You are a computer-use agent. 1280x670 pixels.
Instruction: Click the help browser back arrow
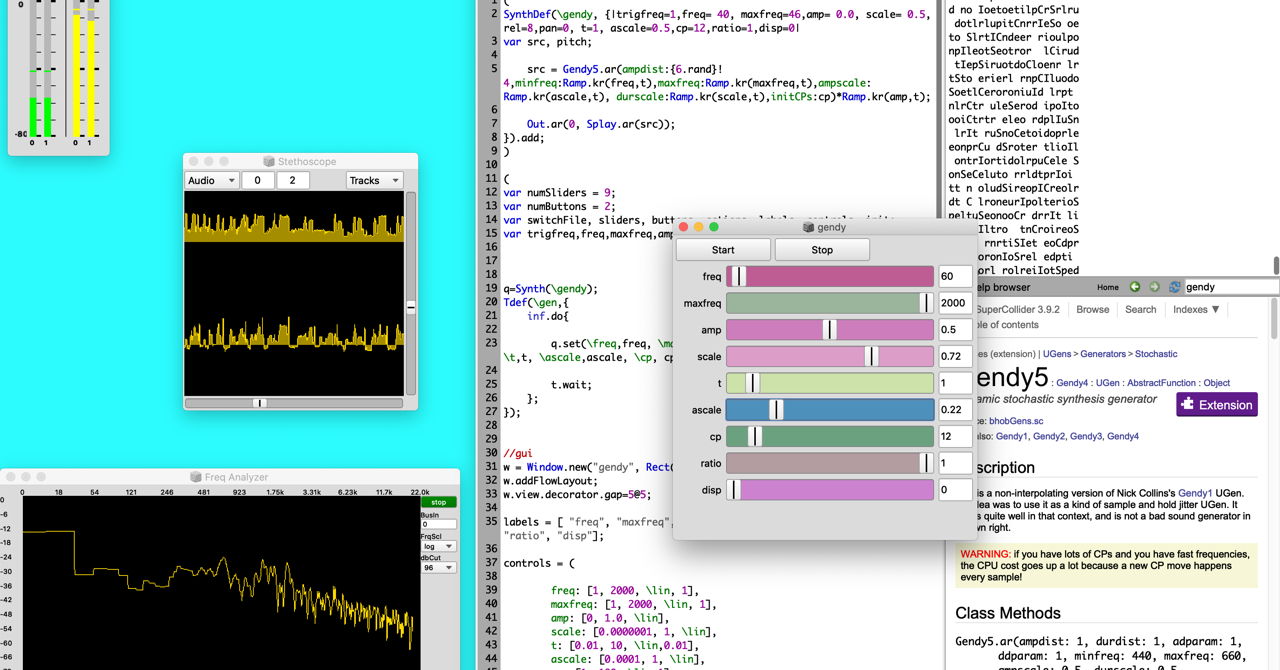[x=1135, y=287]
